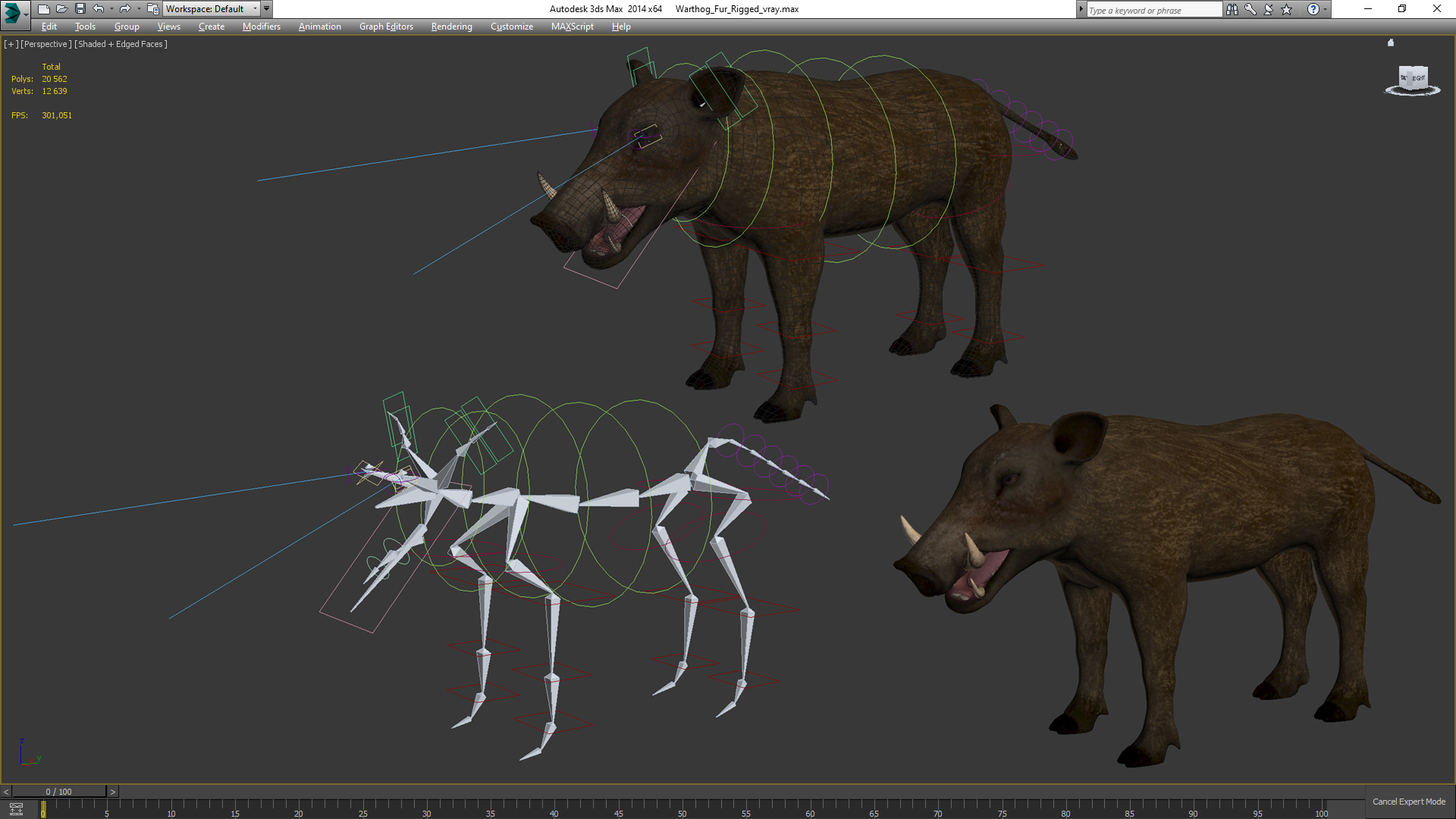
Task: Open the Workspace: Default dropdown
Action: [211, 9]
